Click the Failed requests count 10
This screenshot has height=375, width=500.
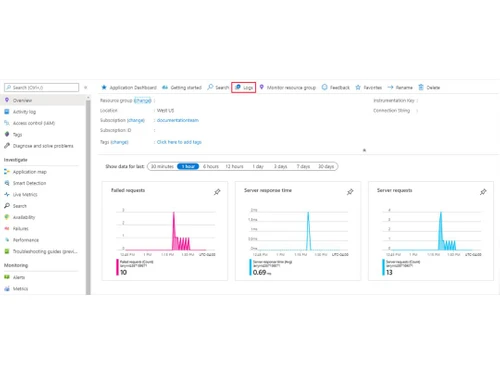tap(123, 272)
